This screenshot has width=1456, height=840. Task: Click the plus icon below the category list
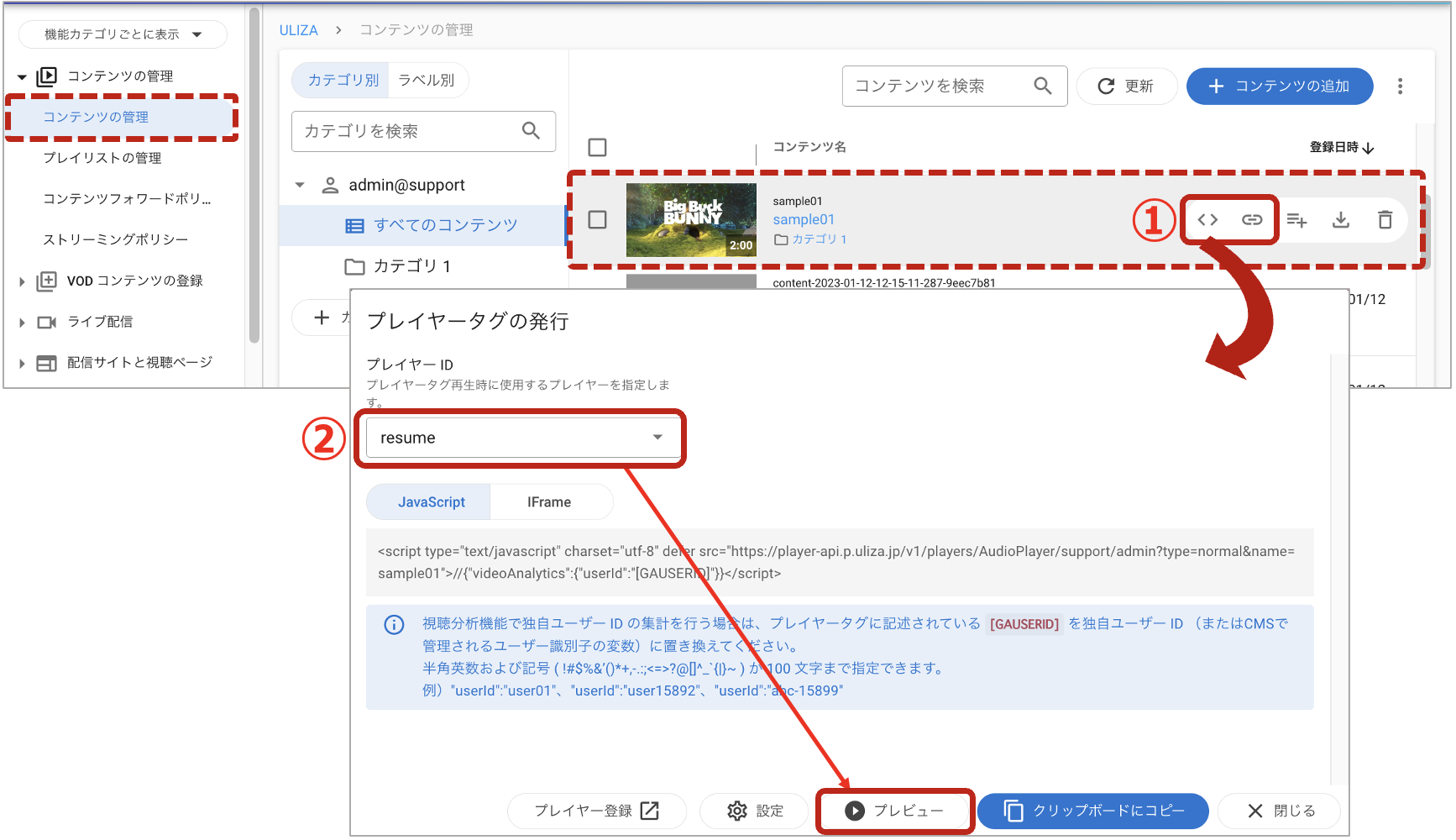click(322, 318)
